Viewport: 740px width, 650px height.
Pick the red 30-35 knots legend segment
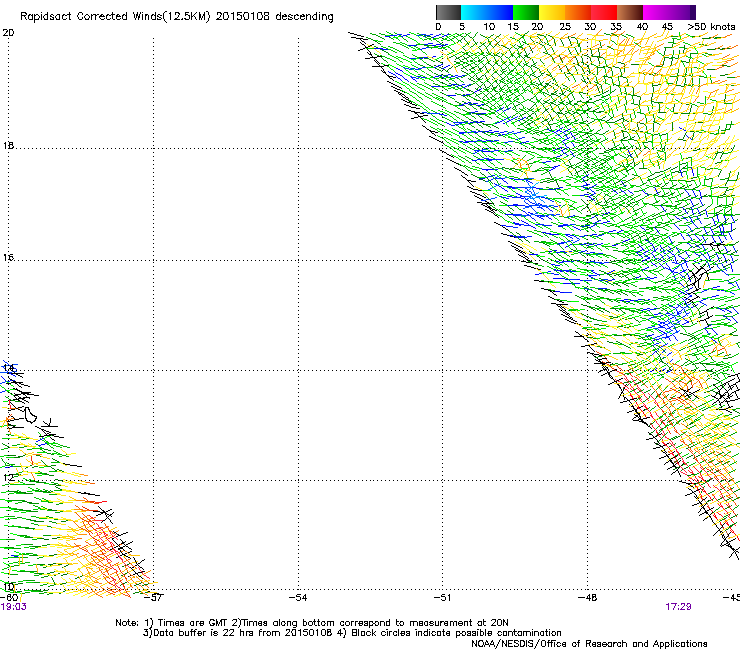pyautogui.click(x=604, y=12)
